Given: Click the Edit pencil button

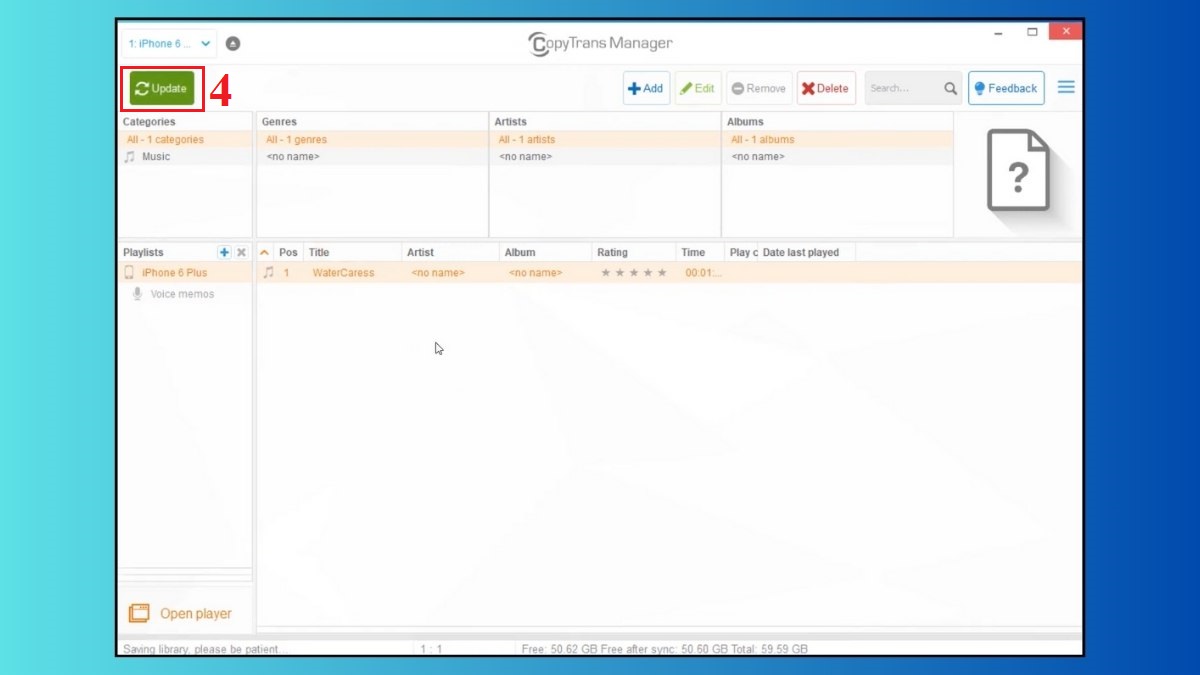Looking at the screenshot, I should 698,88.
